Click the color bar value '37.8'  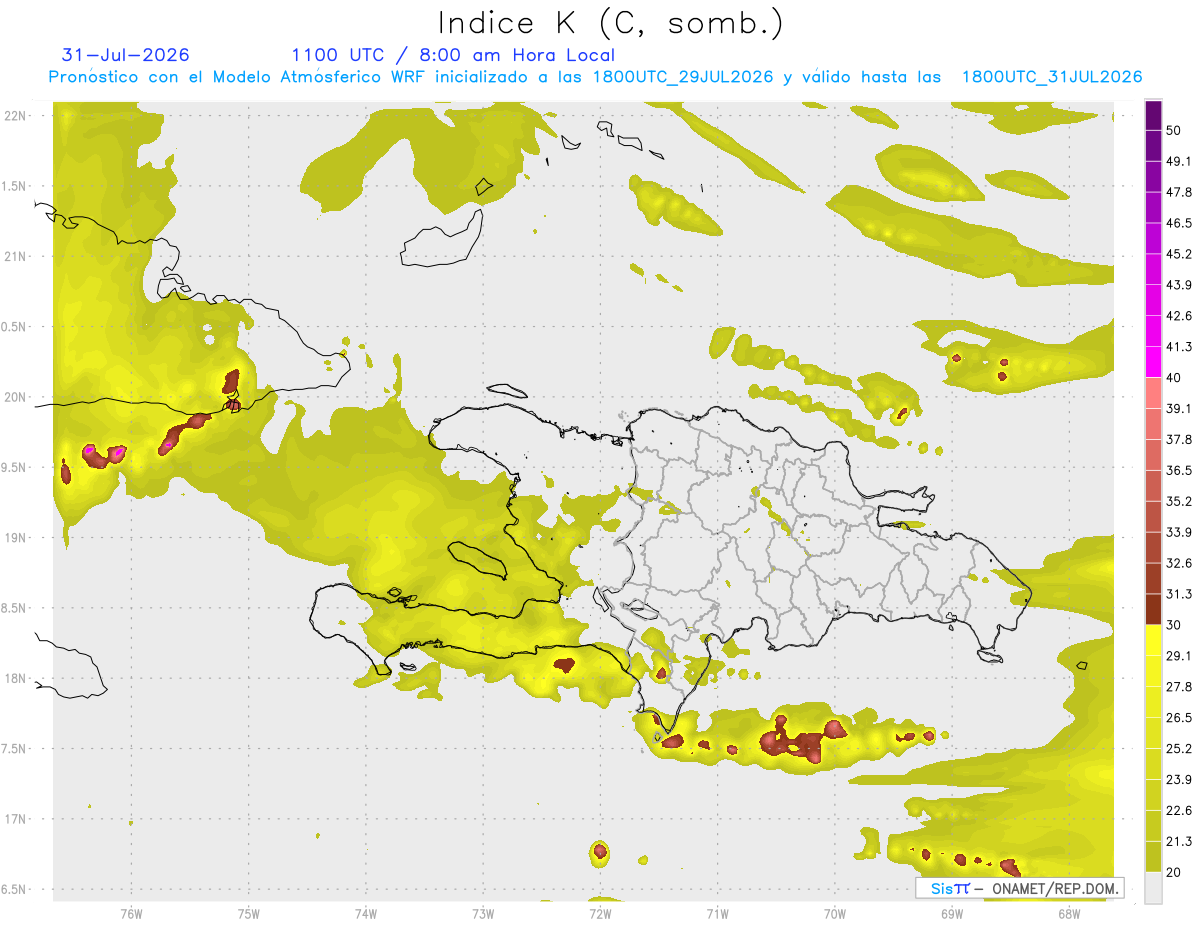pyautogui.click(x=1178, y=439)
